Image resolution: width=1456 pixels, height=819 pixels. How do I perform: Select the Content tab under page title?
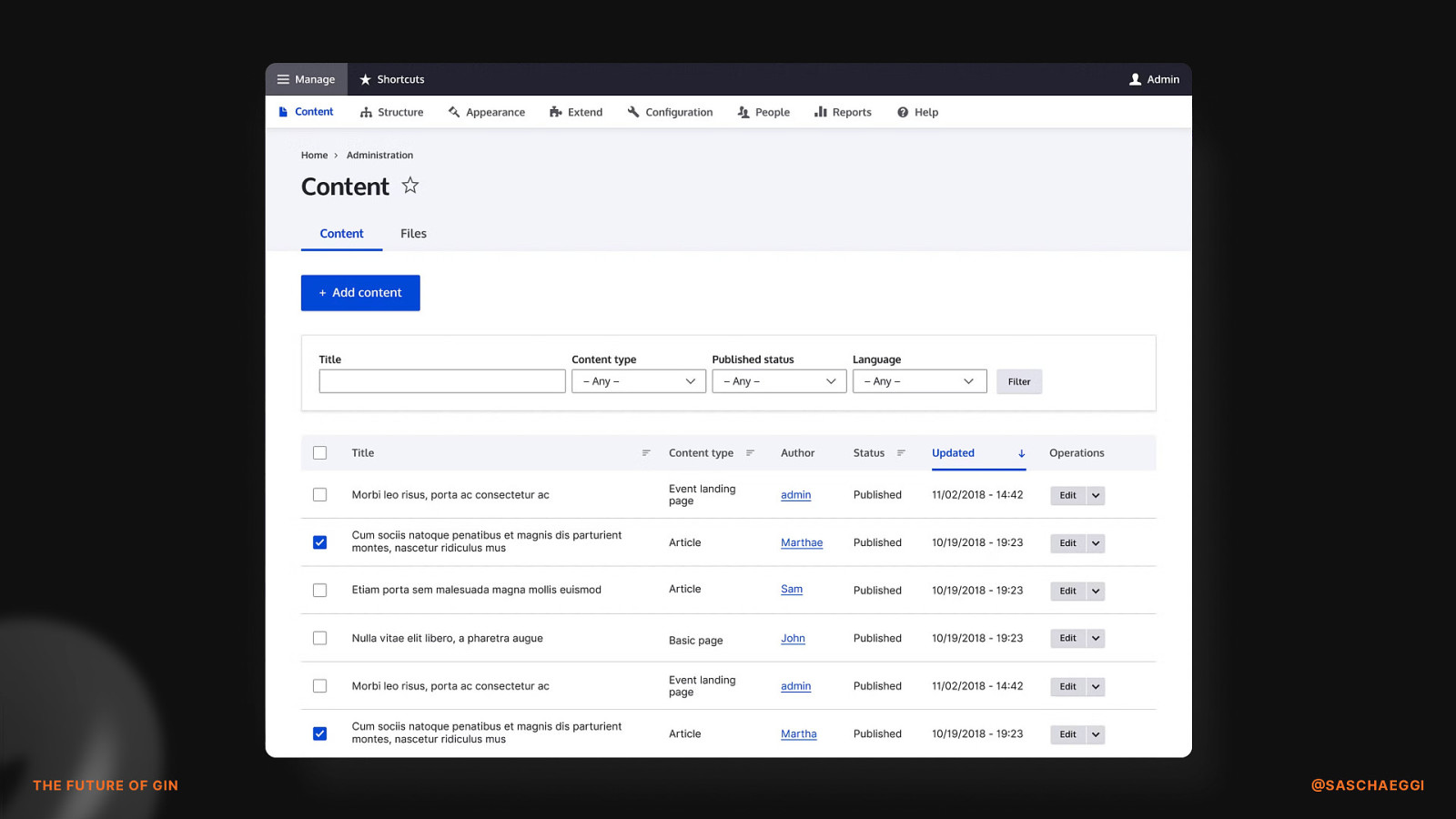[341, 234]
